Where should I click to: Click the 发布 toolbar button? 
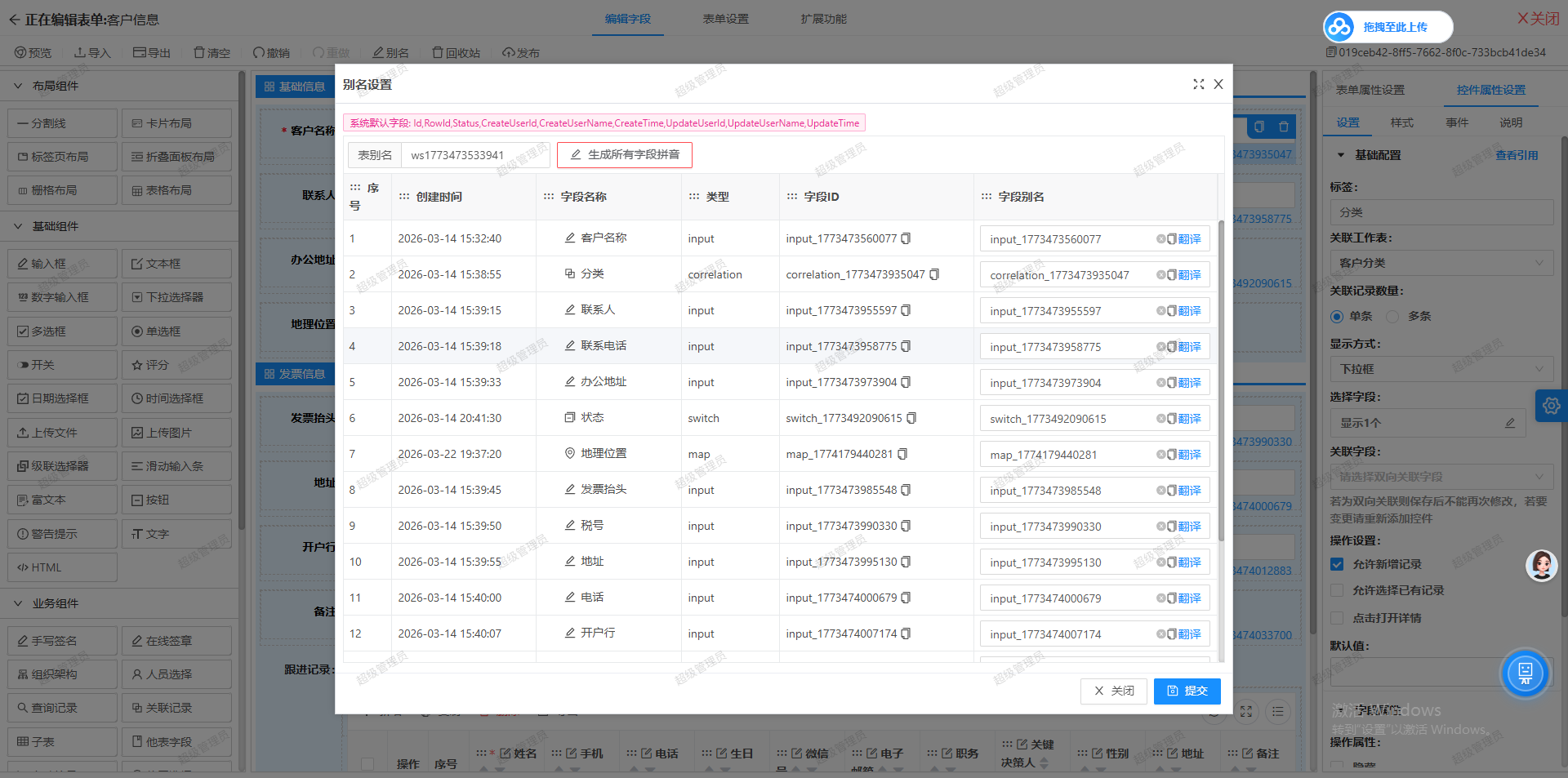(521, 53)
